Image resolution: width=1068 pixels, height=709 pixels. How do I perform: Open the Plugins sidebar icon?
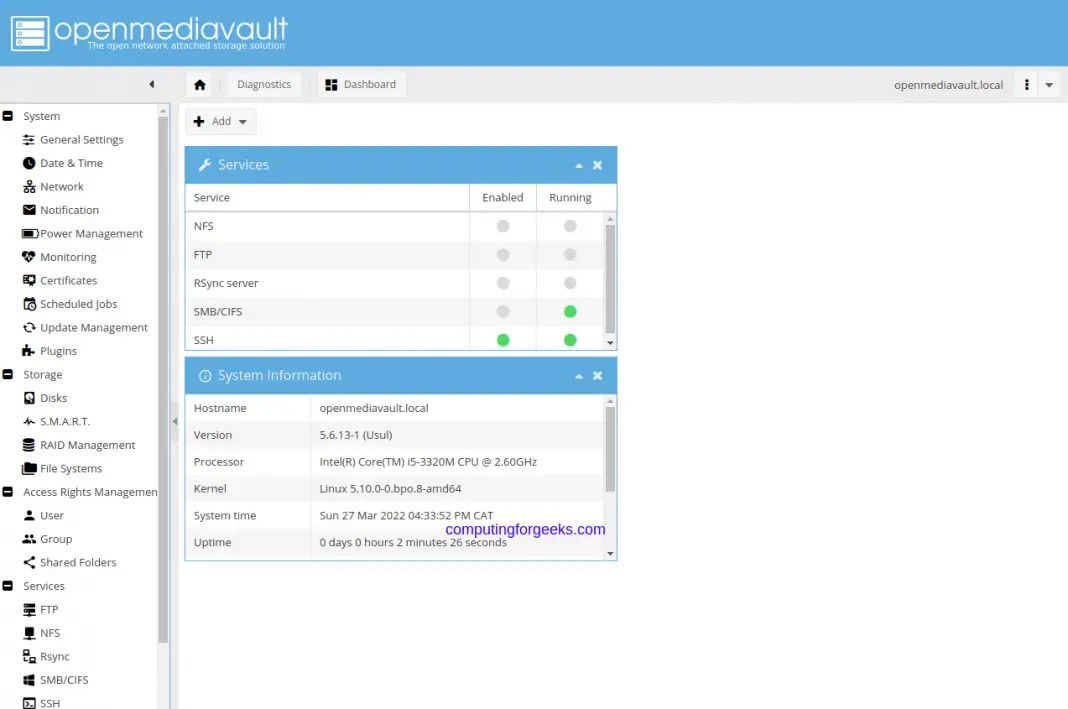tap(28, 351)
